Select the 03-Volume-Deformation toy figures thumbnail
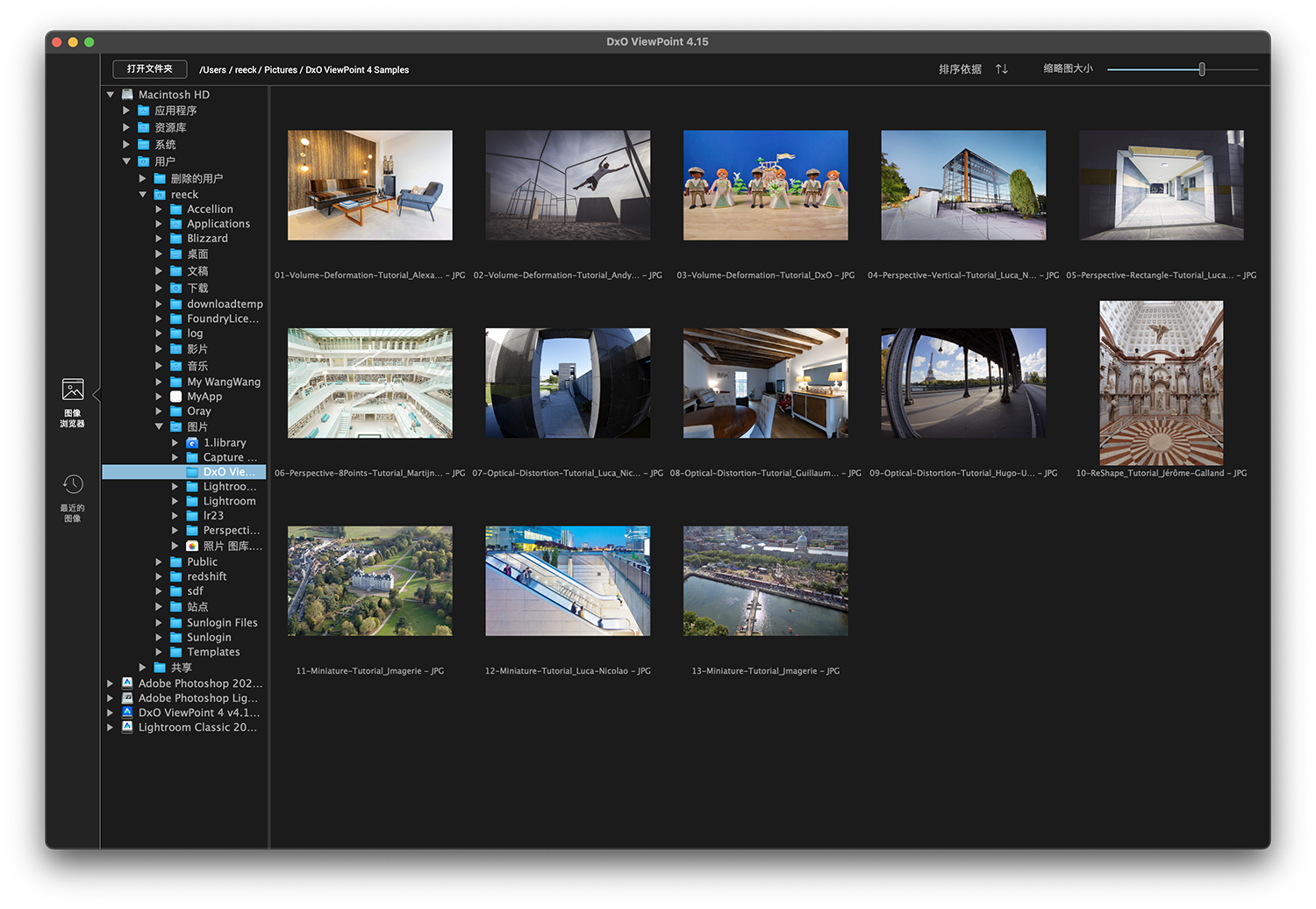The image size is (1316, 909). pyautogui.click(x=765, y=185)
